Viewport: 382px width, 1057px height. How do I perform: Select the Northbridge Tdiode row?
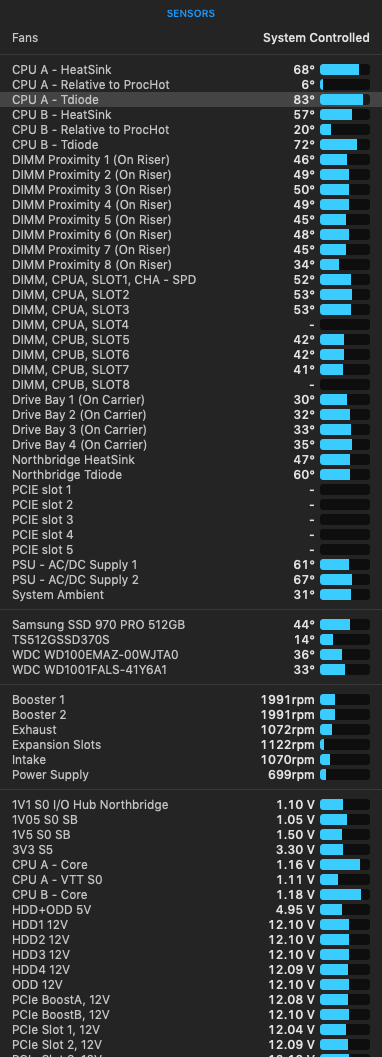coord(191,475)
